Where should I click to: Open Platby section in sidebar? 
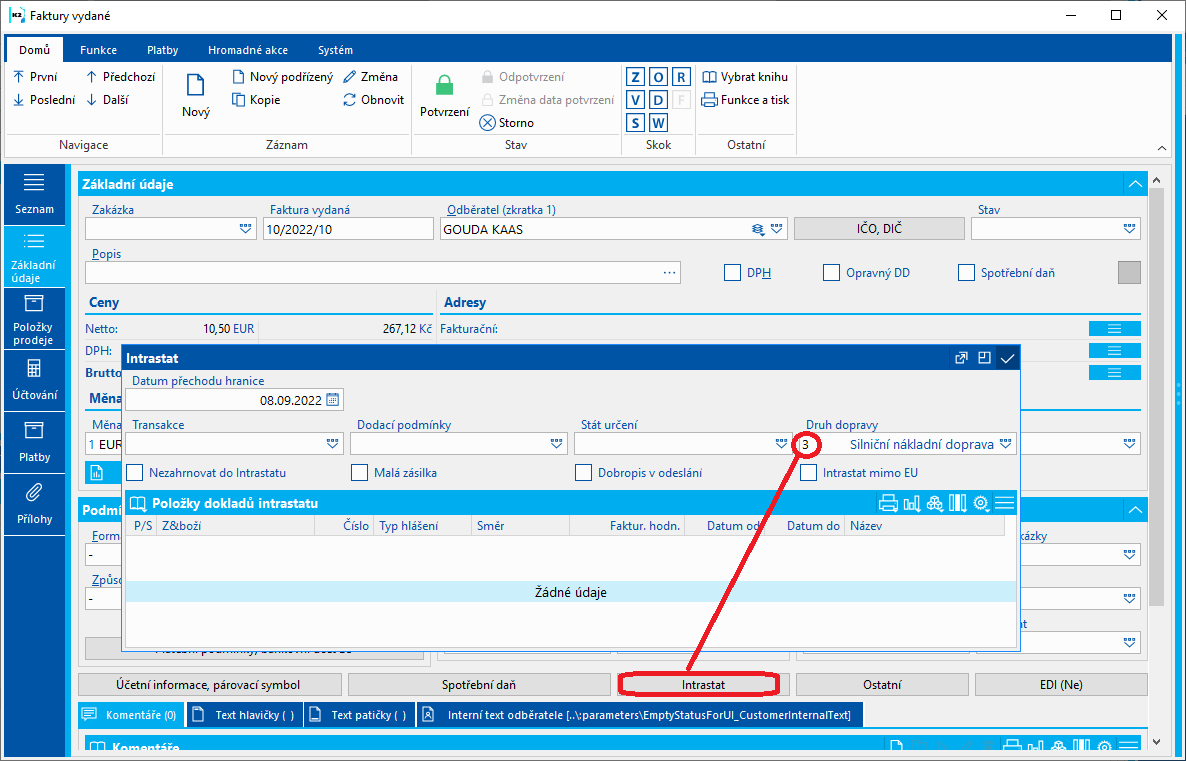pyautogui.click(x=34, y=443)
